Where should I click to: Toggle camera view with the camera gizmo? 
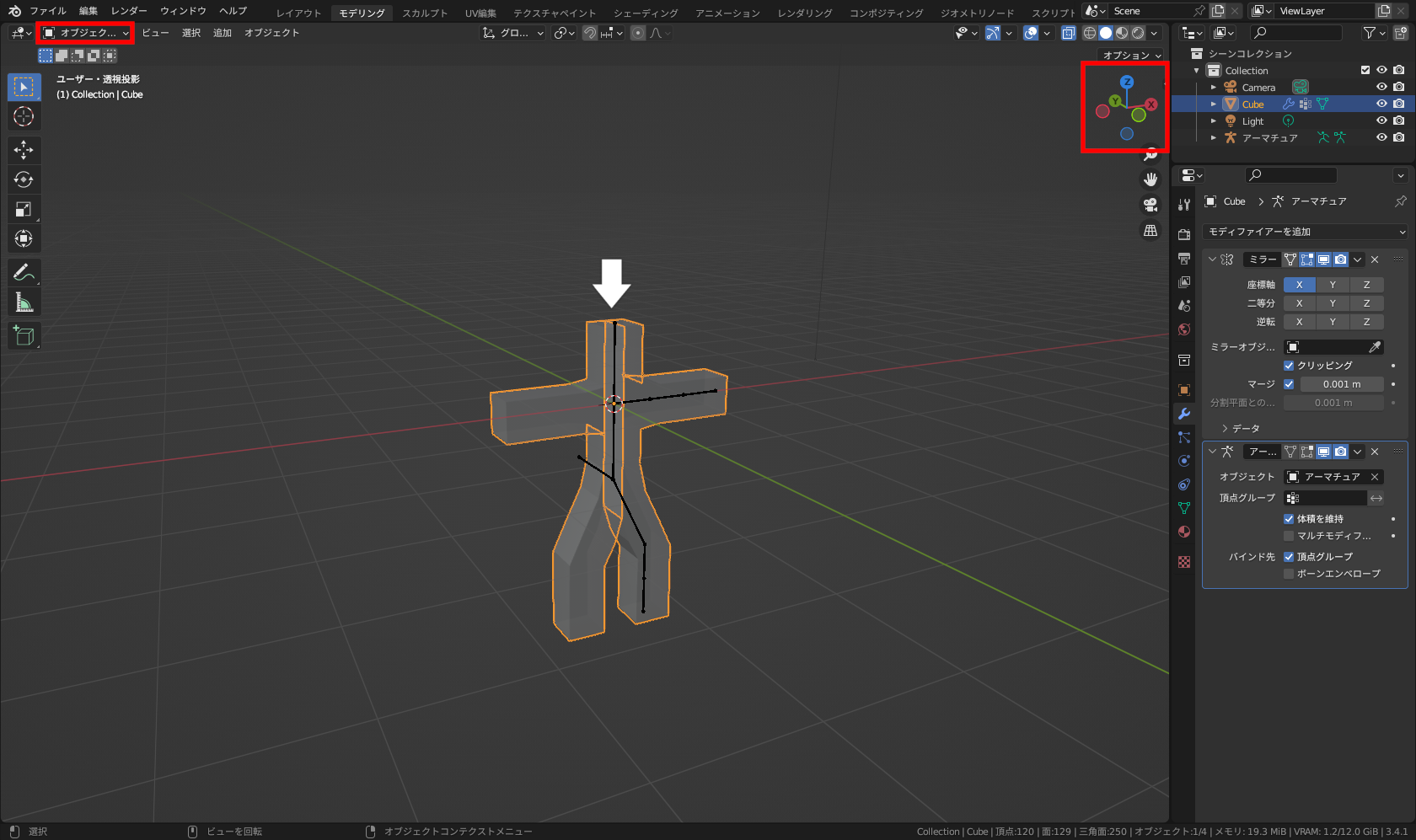coord(1150,205)
